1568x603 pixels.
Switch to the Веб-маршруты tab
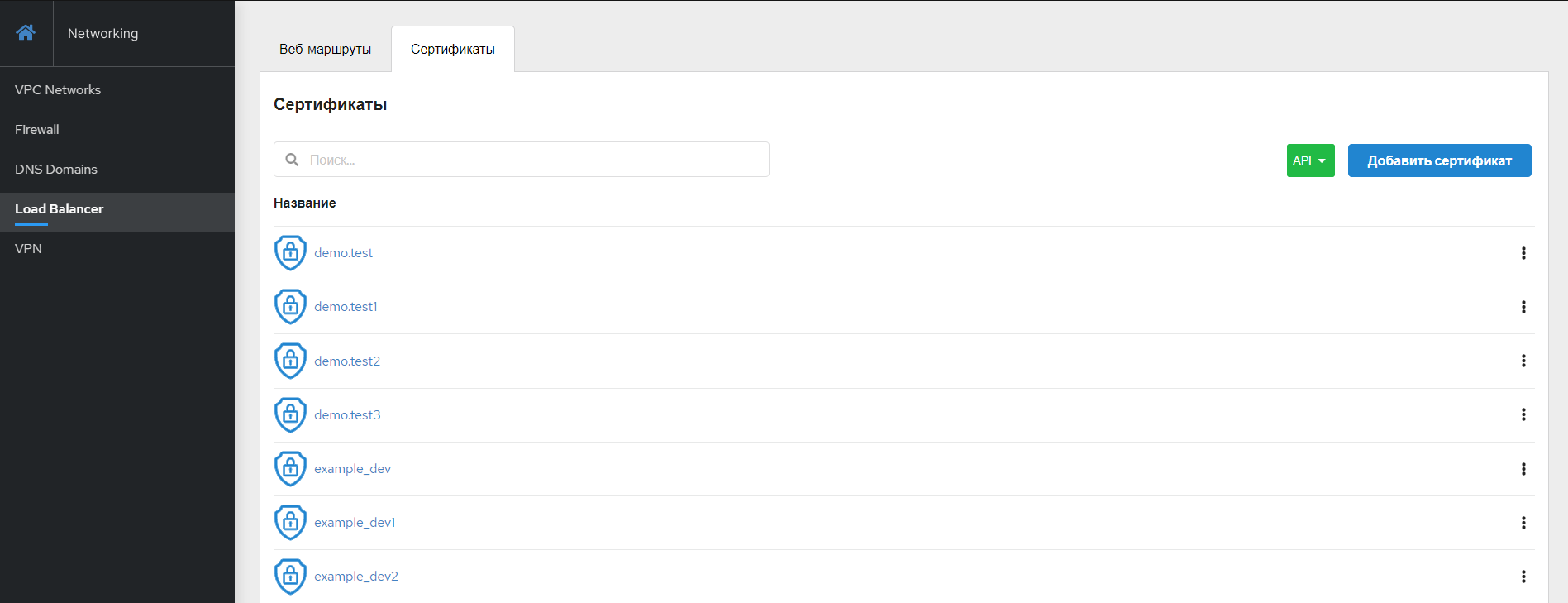[325, 50]
